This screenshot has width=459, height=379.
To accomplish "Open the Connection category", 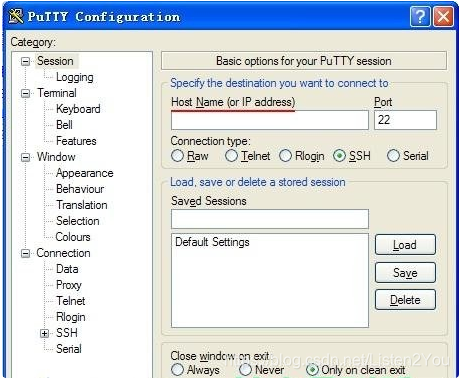I will point(63,253).
